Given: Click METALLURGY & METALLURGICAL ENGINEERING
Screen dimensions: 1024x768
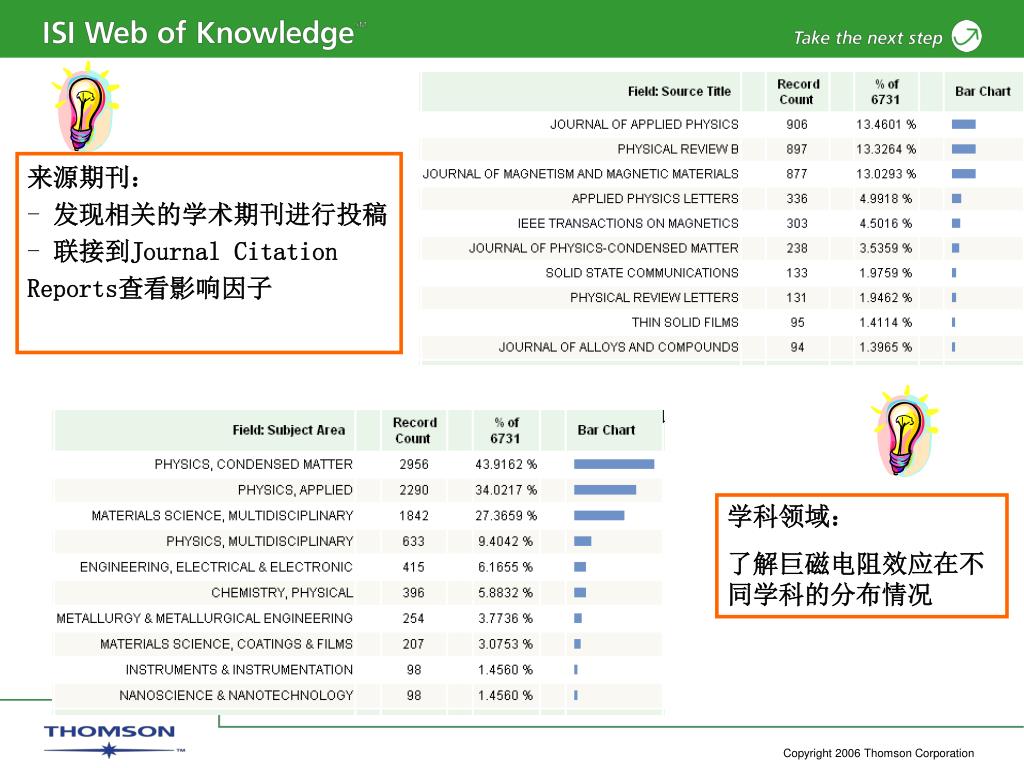Looking at the screenshot, I should click(204, 618).
